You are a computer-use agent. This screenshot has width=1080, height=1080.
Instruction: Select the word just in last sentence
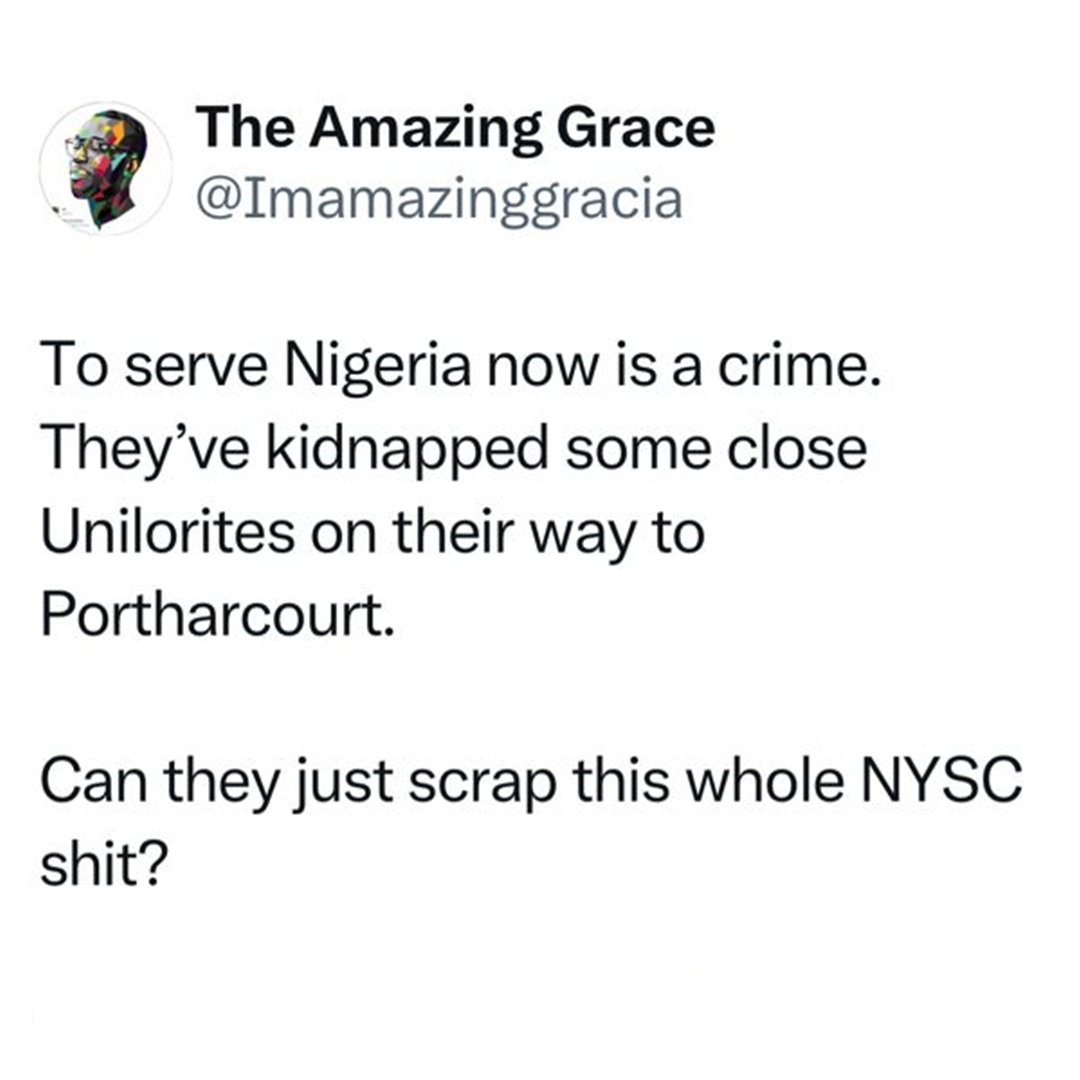pos(343,785)
